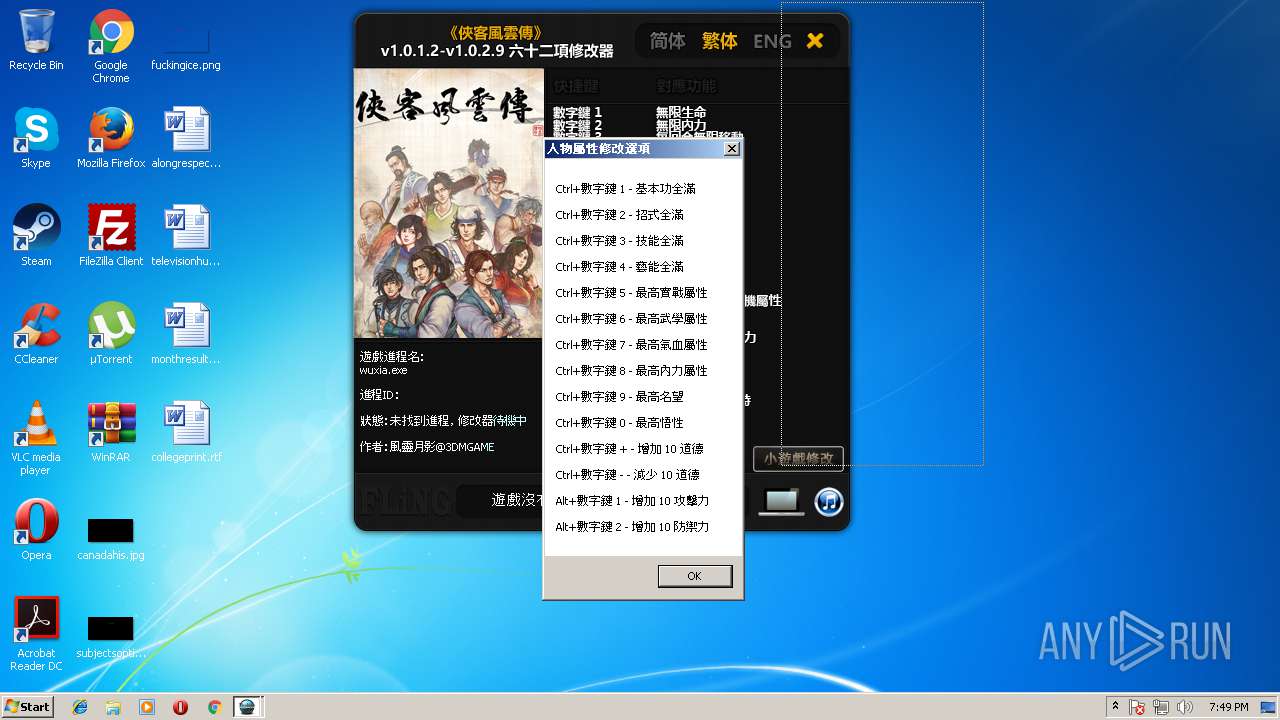
Task: Open the Steam desktop shortcut
Action: click(36, 236)
